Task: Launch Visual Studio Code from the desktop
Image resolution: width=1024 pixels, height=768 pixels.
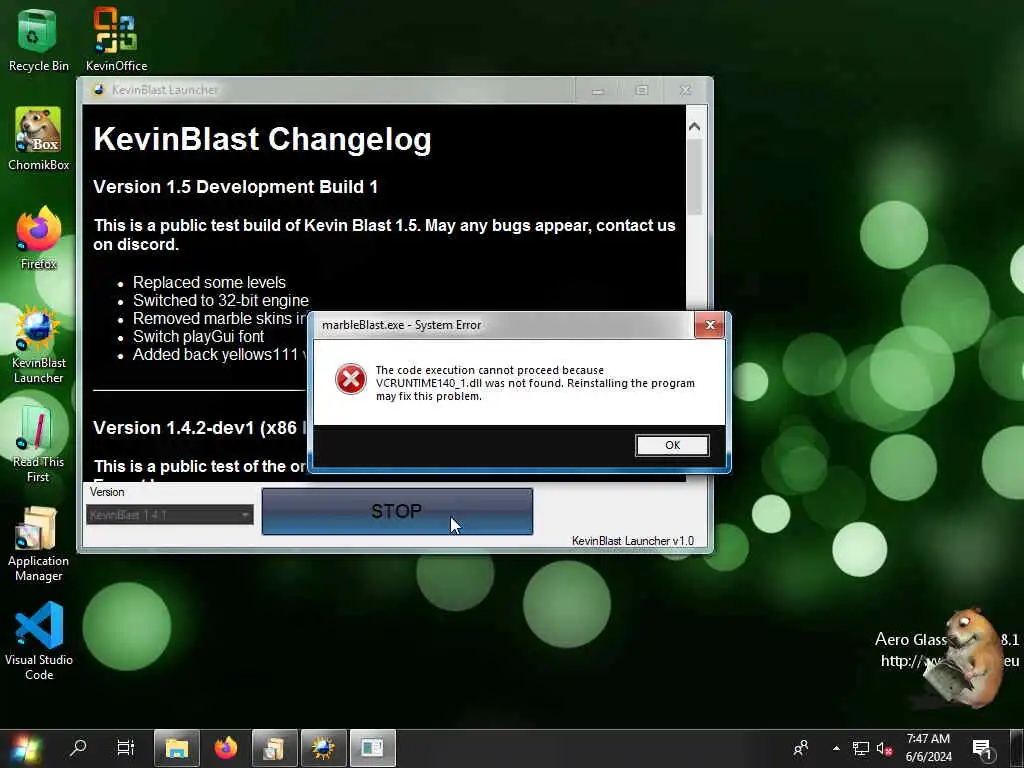Action: [38, 641]
